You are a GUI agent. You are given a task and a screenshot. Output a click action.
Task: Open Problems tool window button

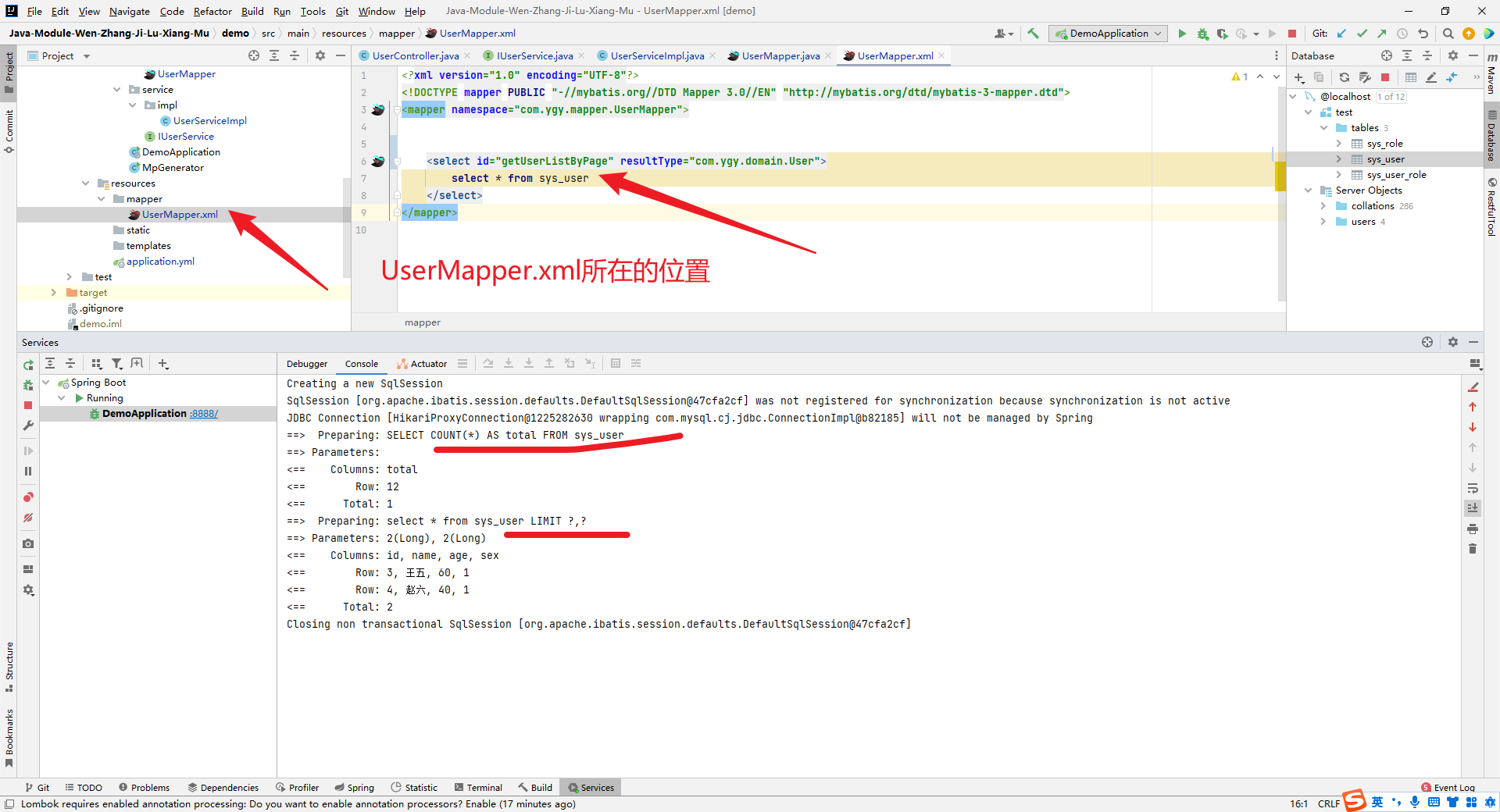tap(145, 787)
